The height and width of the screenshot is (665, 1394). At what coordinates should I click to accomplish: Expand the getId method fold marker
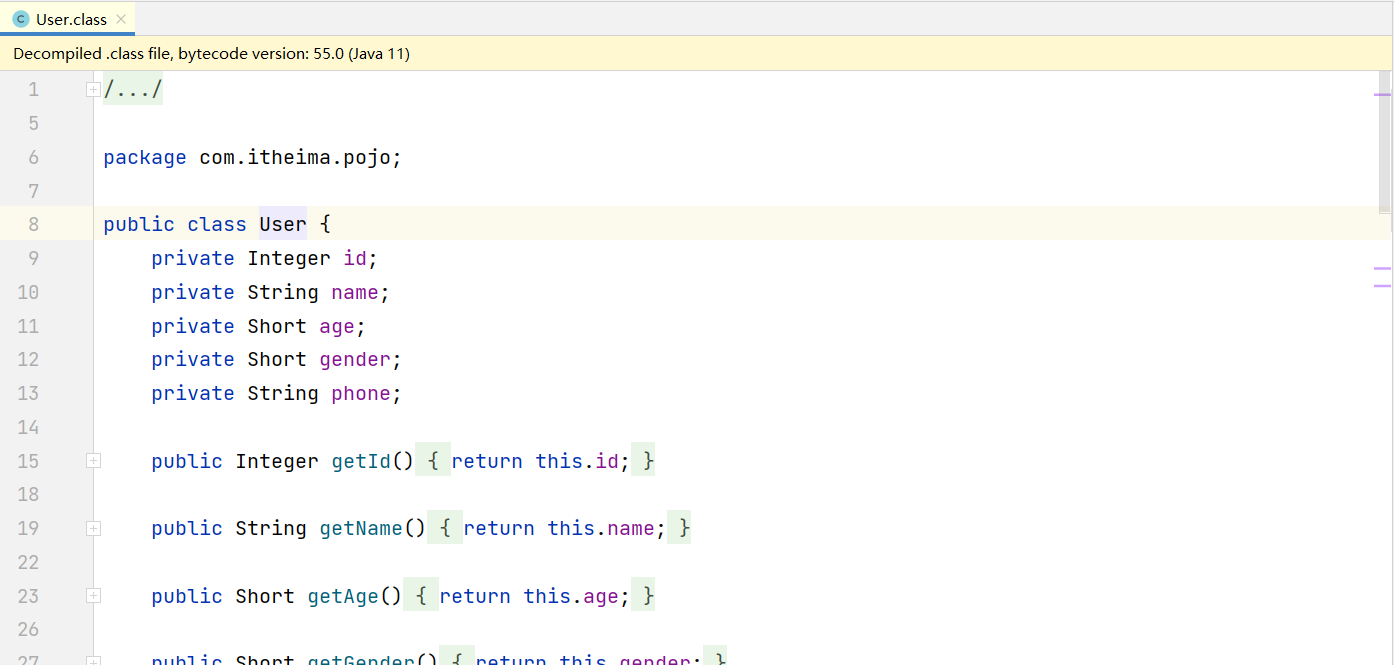(x=93, y=461)
